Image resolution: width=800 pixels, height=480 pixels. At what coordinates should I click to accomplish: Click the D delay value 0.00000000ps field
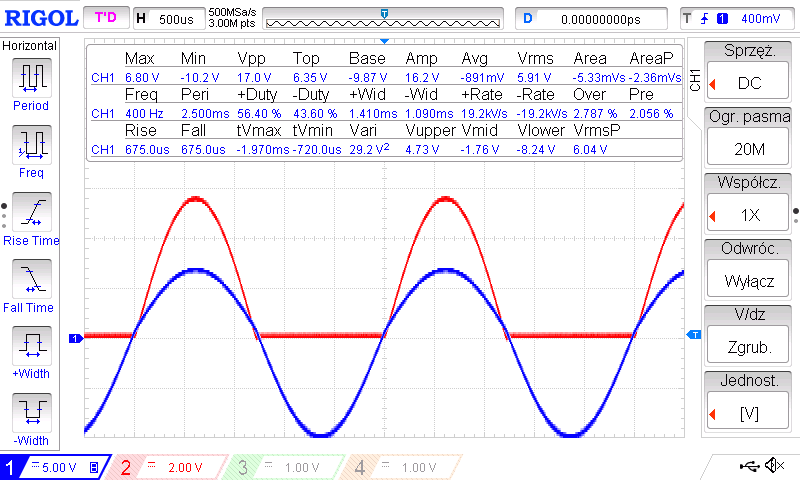(591, 19)
